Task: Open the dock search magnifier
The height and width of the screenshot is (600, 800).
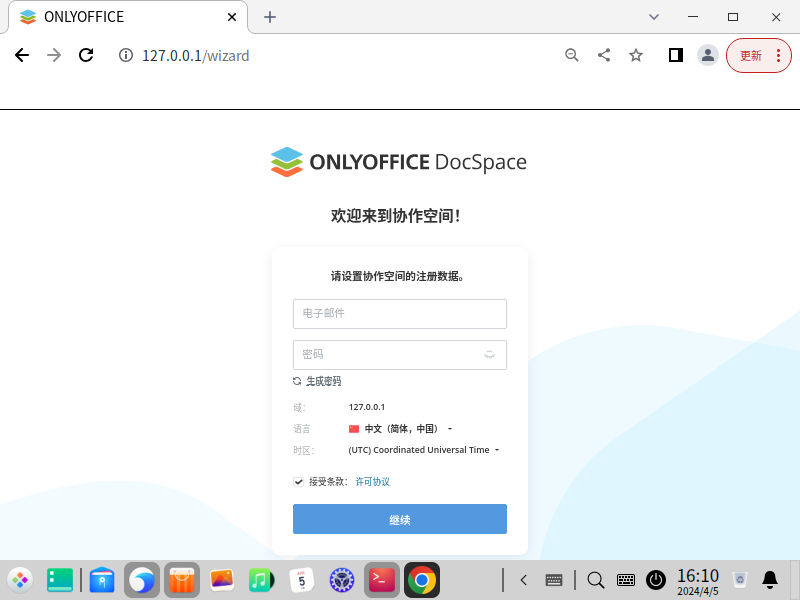Action: (595, 580)
